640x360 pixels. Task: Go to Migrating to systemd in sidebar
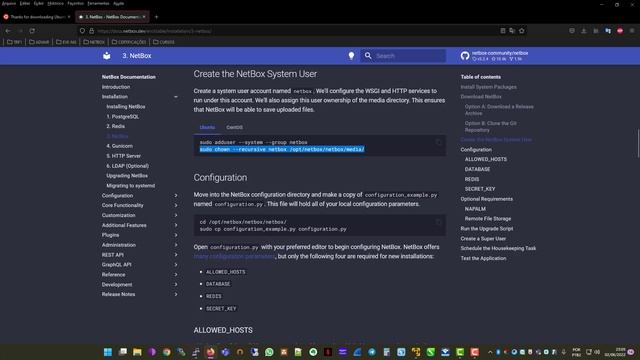(131, 186)
